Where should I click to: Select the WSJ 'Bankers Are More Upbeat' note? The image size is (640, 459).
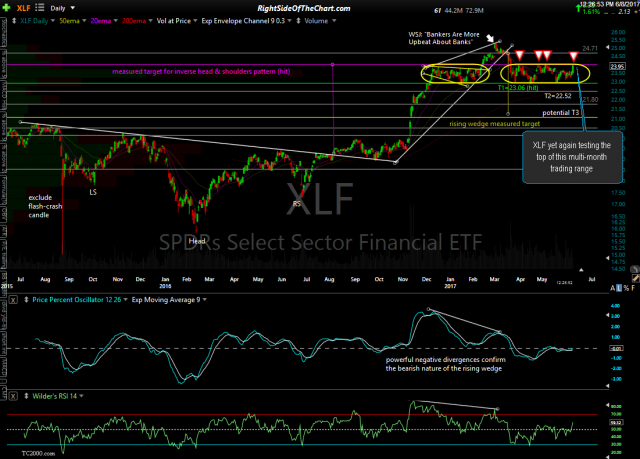pos(444,38)
